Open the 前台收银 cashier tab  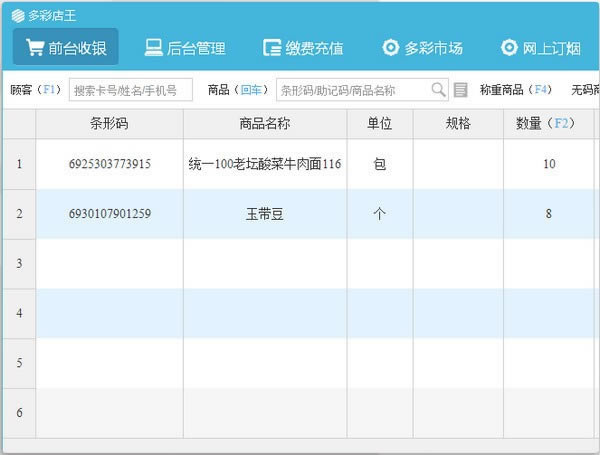coord(65,47)
